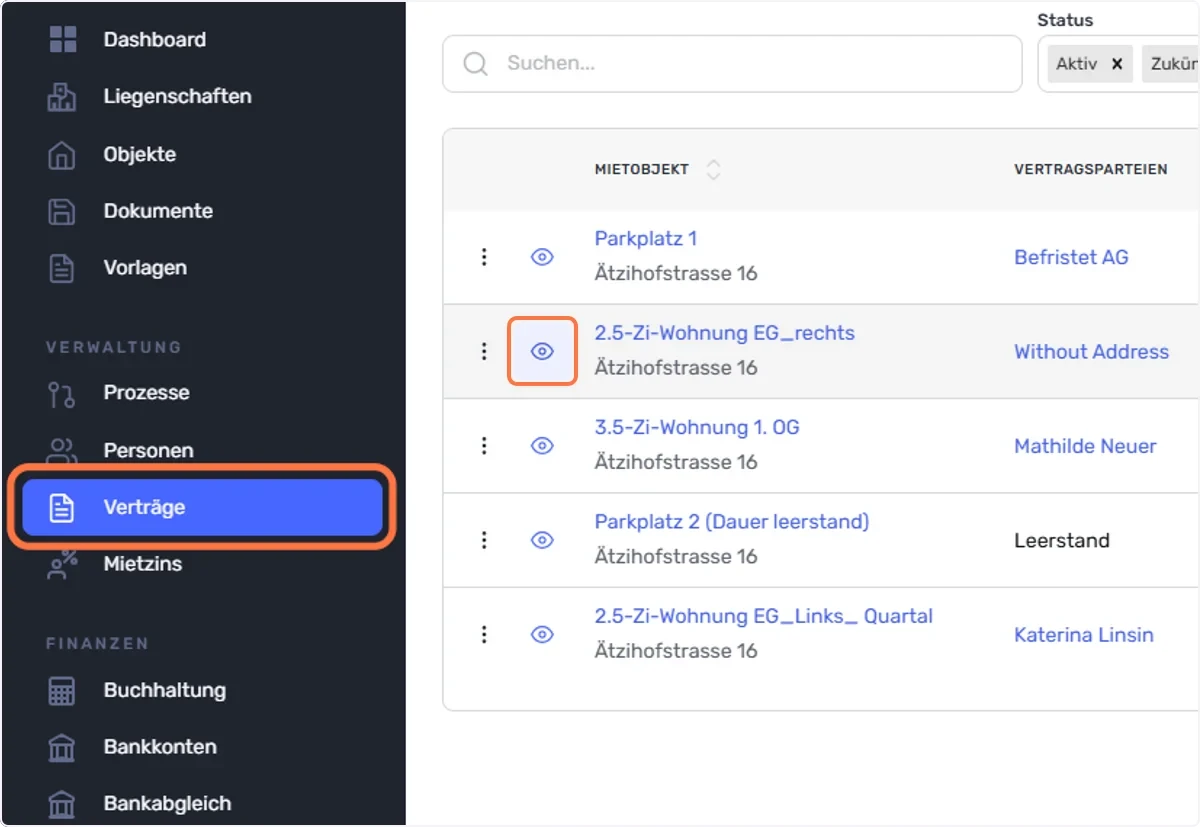Open the 2.5-Zi-Wohnung EG_Links_ Quartal link
This screenshot has width=1200, height=827.
tap(764, 616)
